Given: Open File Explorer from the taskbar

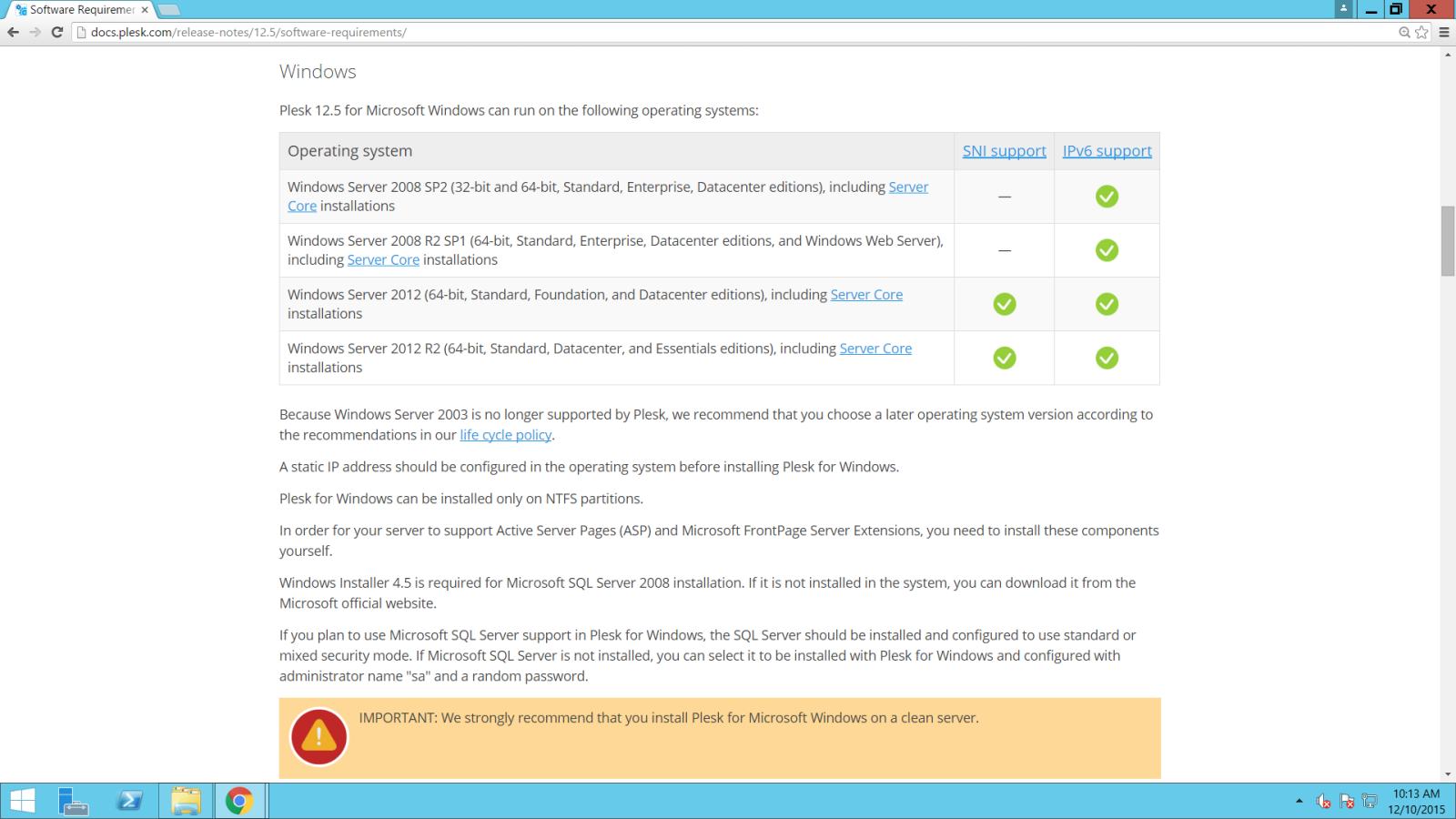Looking at the screenshot, I should [186, 801].
